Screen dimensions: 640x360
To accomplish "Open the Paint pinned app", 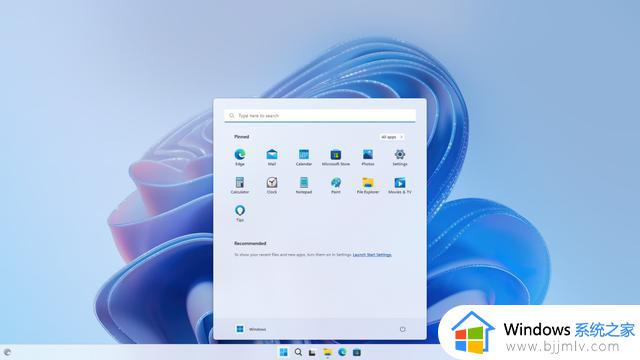I will (336, 185).
